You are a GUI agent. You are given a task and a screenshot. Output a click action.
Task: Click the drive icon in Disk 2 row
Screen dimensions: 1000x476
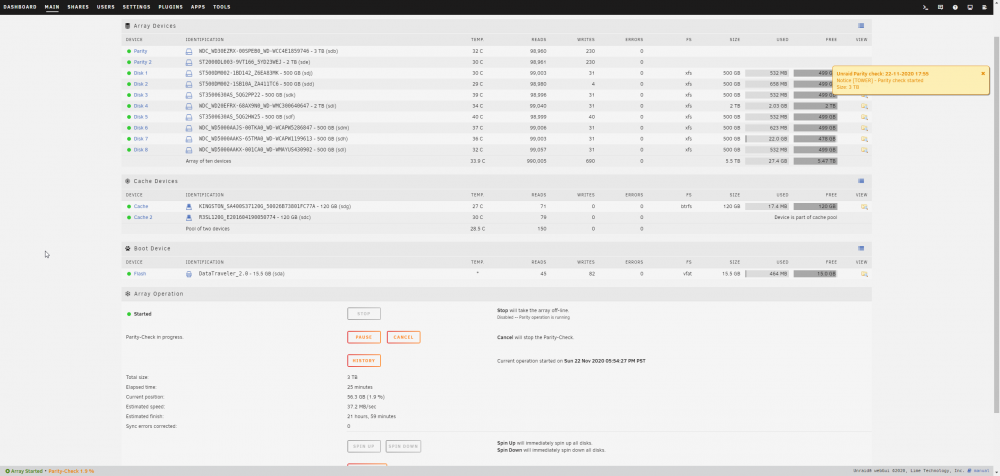(189, 84)
